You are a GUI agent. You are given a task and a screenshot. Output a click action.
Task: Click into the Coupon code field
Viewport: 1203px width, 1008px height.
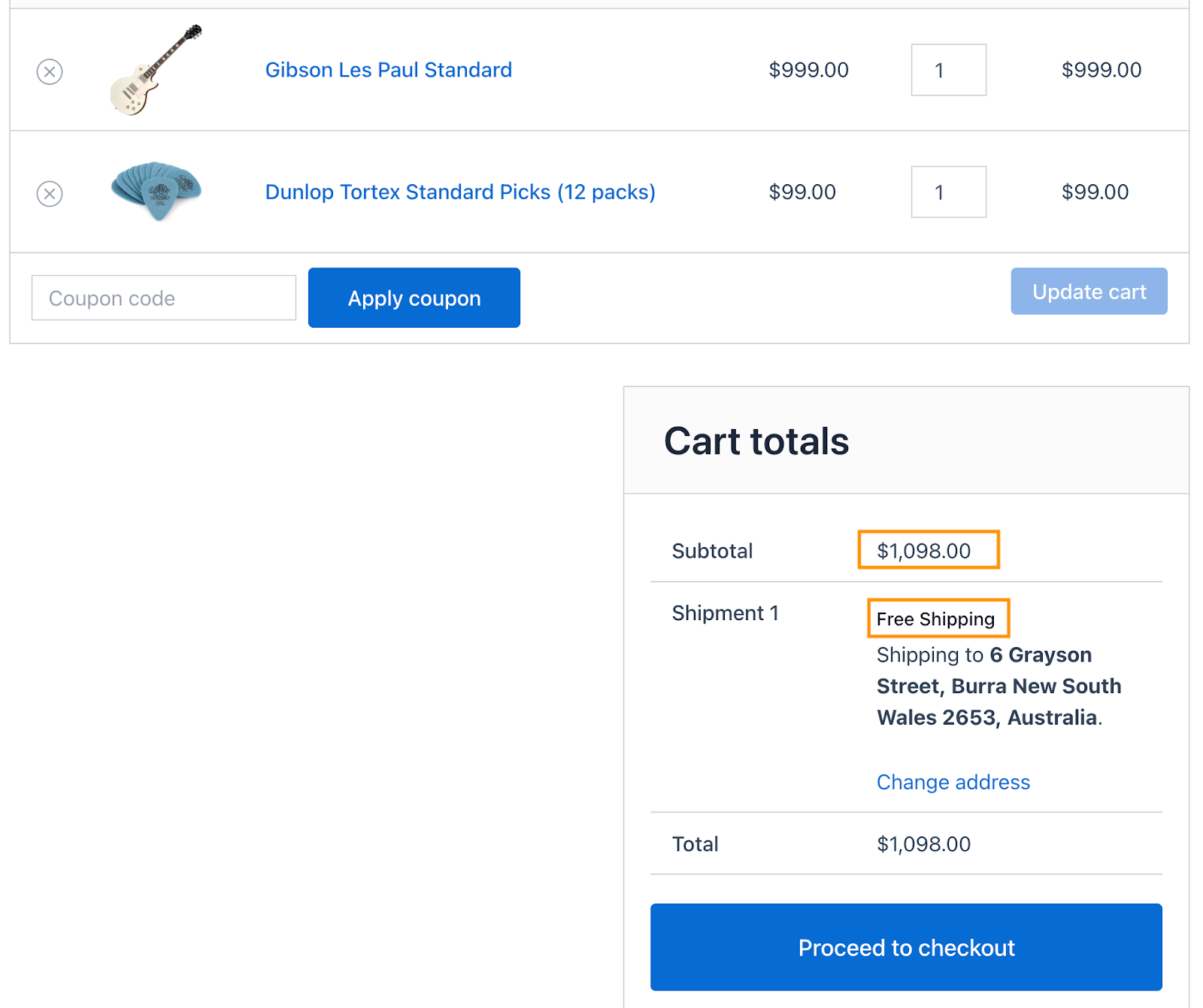164,298
